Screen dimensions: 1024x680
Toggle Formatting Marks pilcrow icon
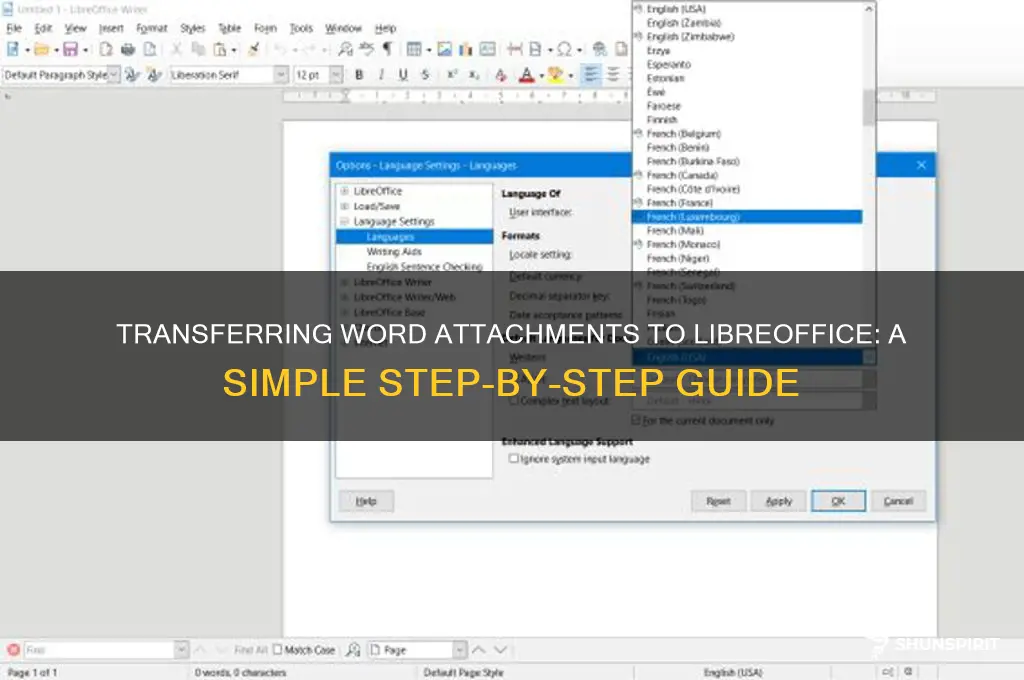point(387,49)
